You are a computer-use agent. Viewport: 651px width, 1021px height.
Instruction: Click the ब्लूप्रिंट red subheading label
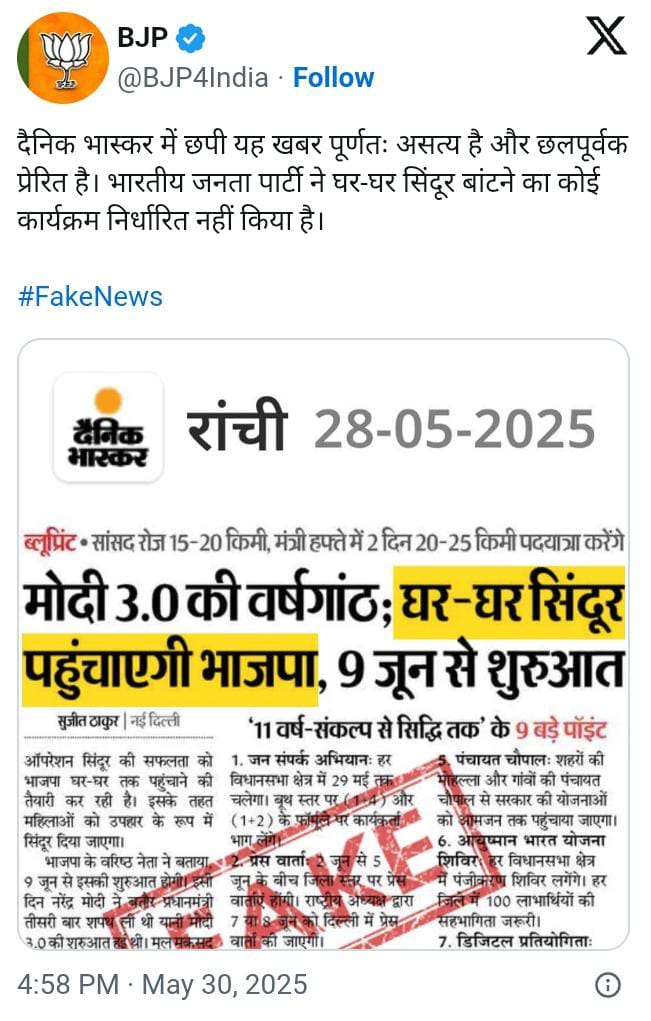point(51,542)
